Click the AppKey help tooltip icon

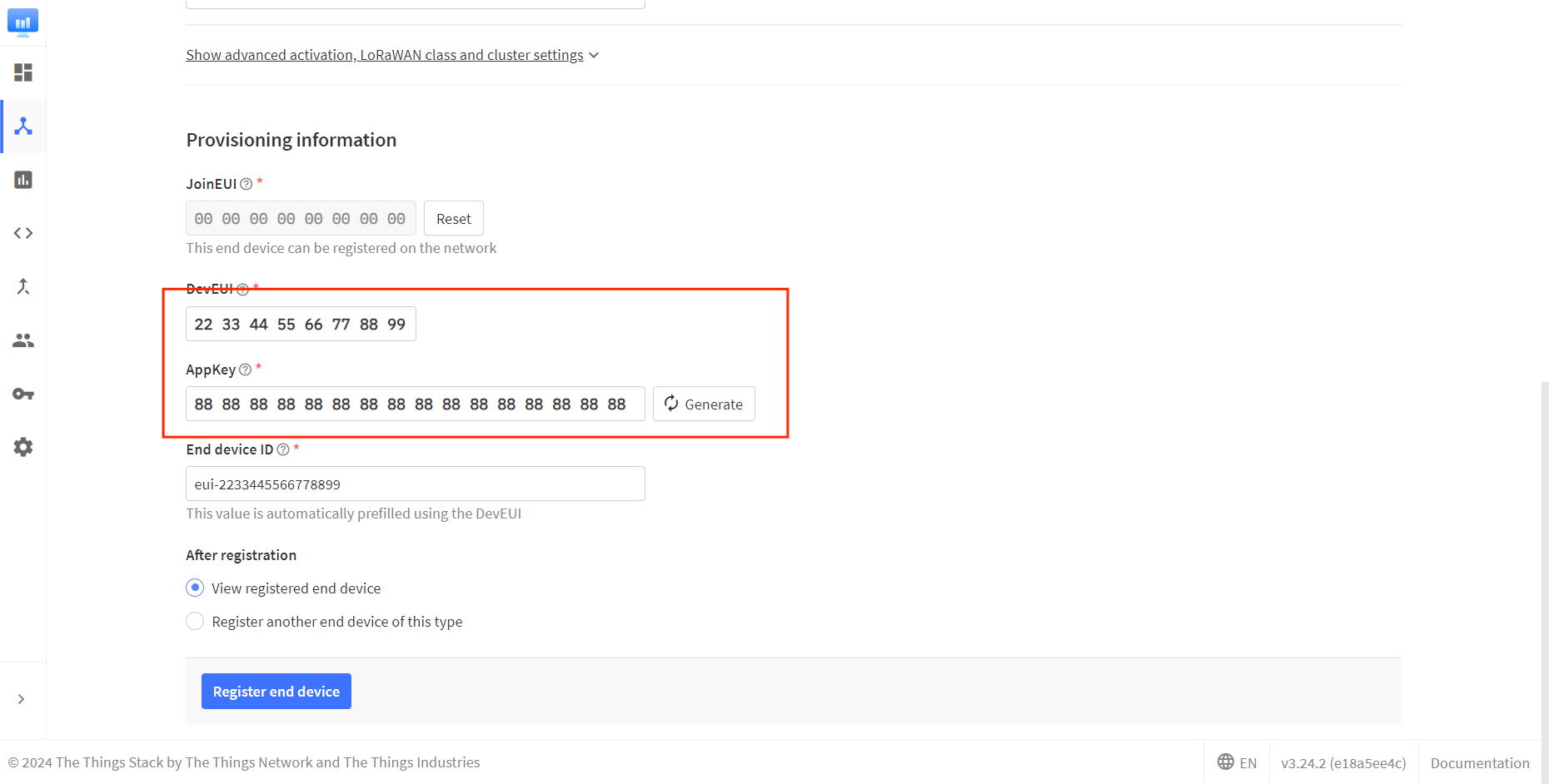pyautogui.click(x=245, y=370)
